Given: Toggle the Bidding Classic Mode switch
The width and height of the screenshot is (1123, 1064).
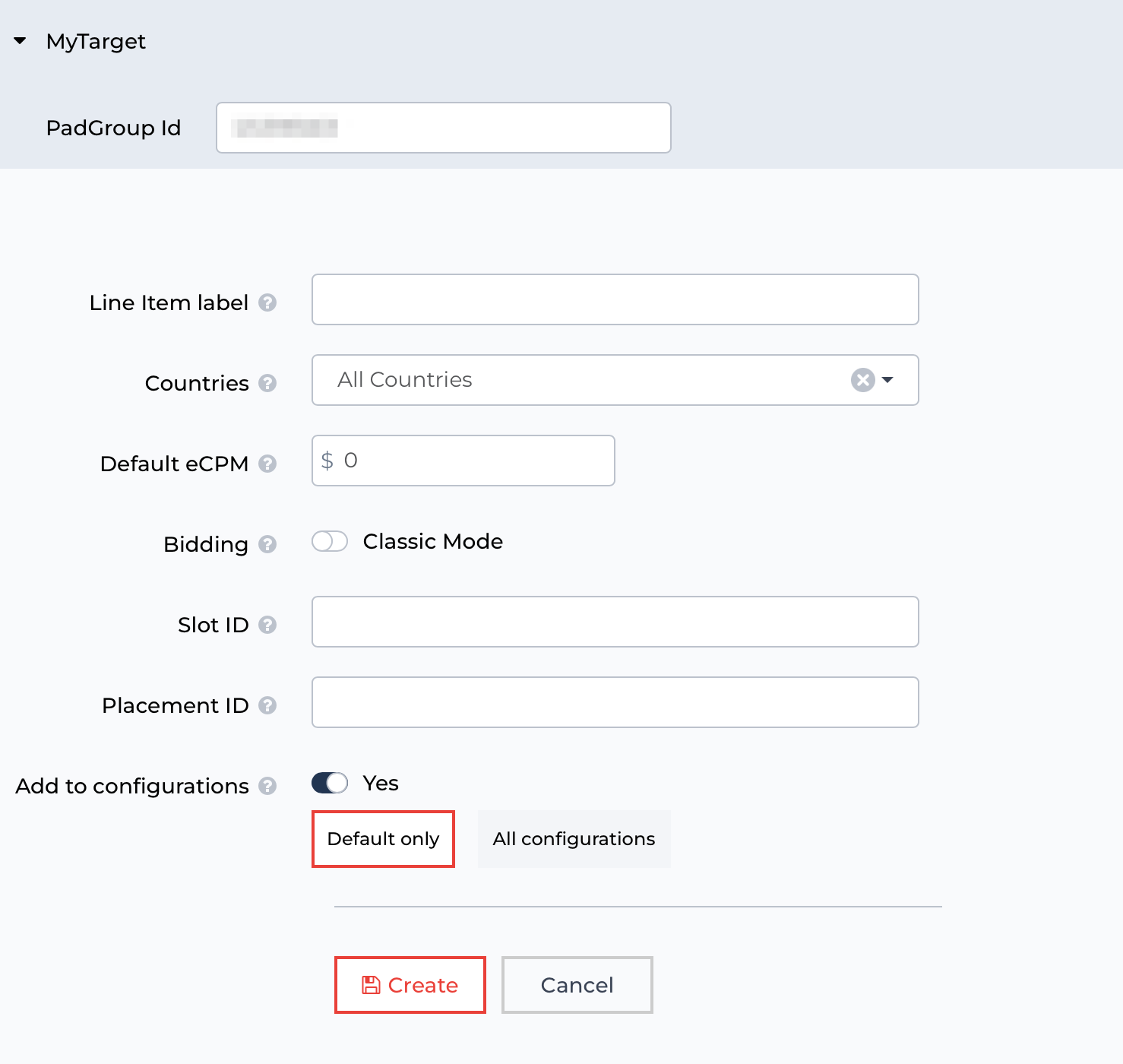Looking at the screenshot, I should click(x=330, y=541).
